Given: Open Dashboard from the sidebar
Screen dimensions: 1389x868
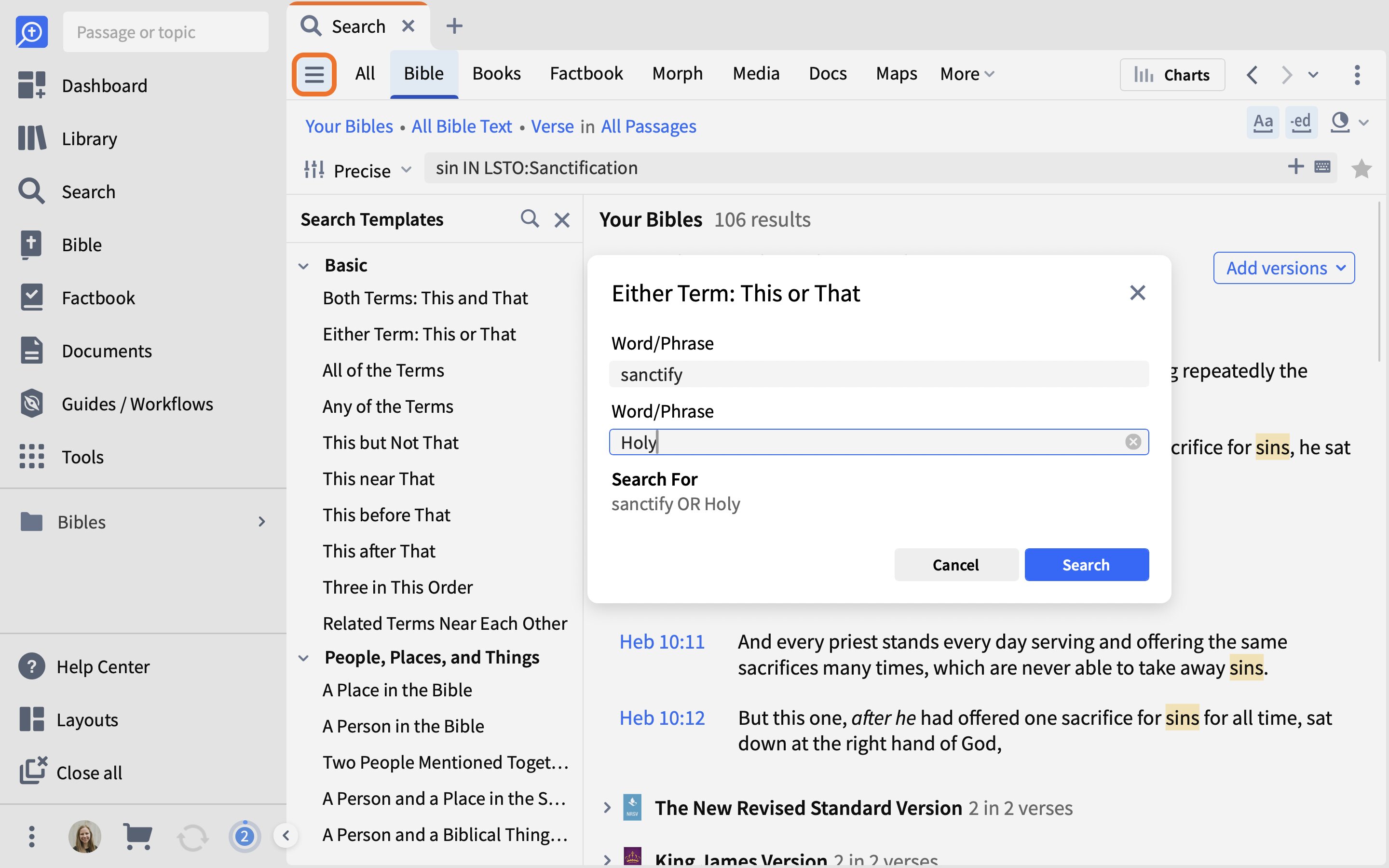Looking at the screenshot, I should (105, 85).
